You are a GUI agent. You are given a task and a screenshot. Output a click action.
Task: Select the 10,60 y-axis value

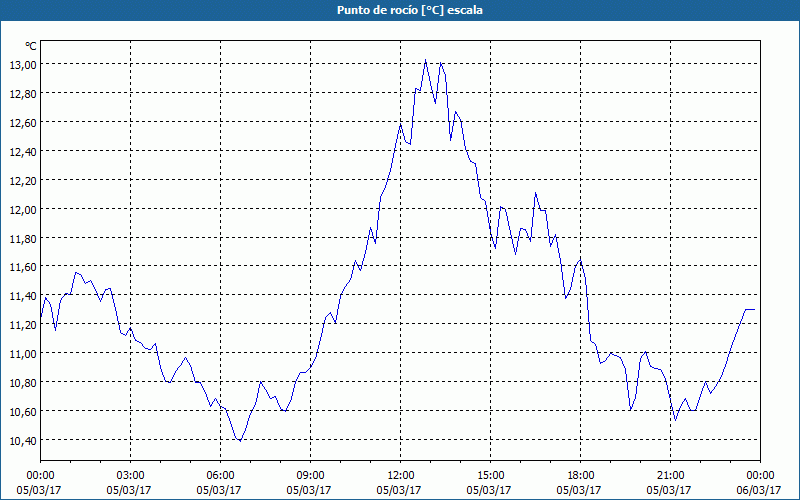point(23,412)
